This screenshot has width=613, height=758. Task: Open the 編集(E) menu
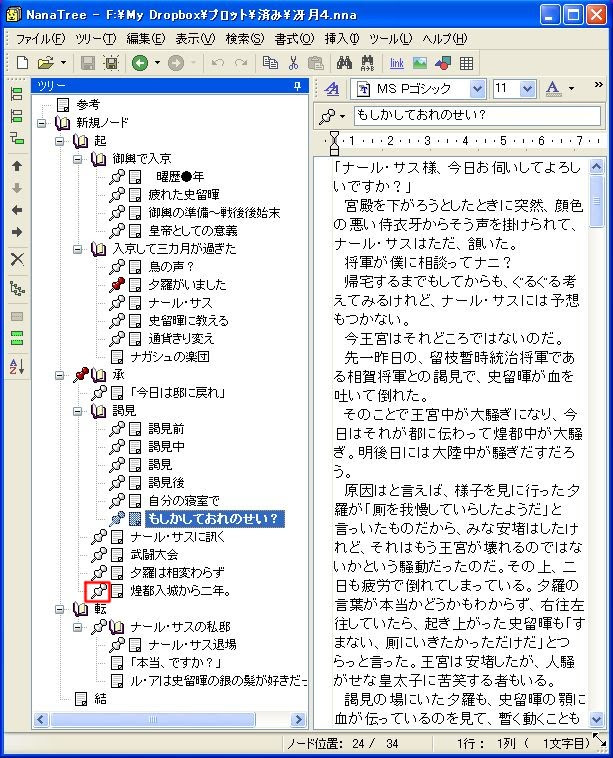(x=146, y=39)
